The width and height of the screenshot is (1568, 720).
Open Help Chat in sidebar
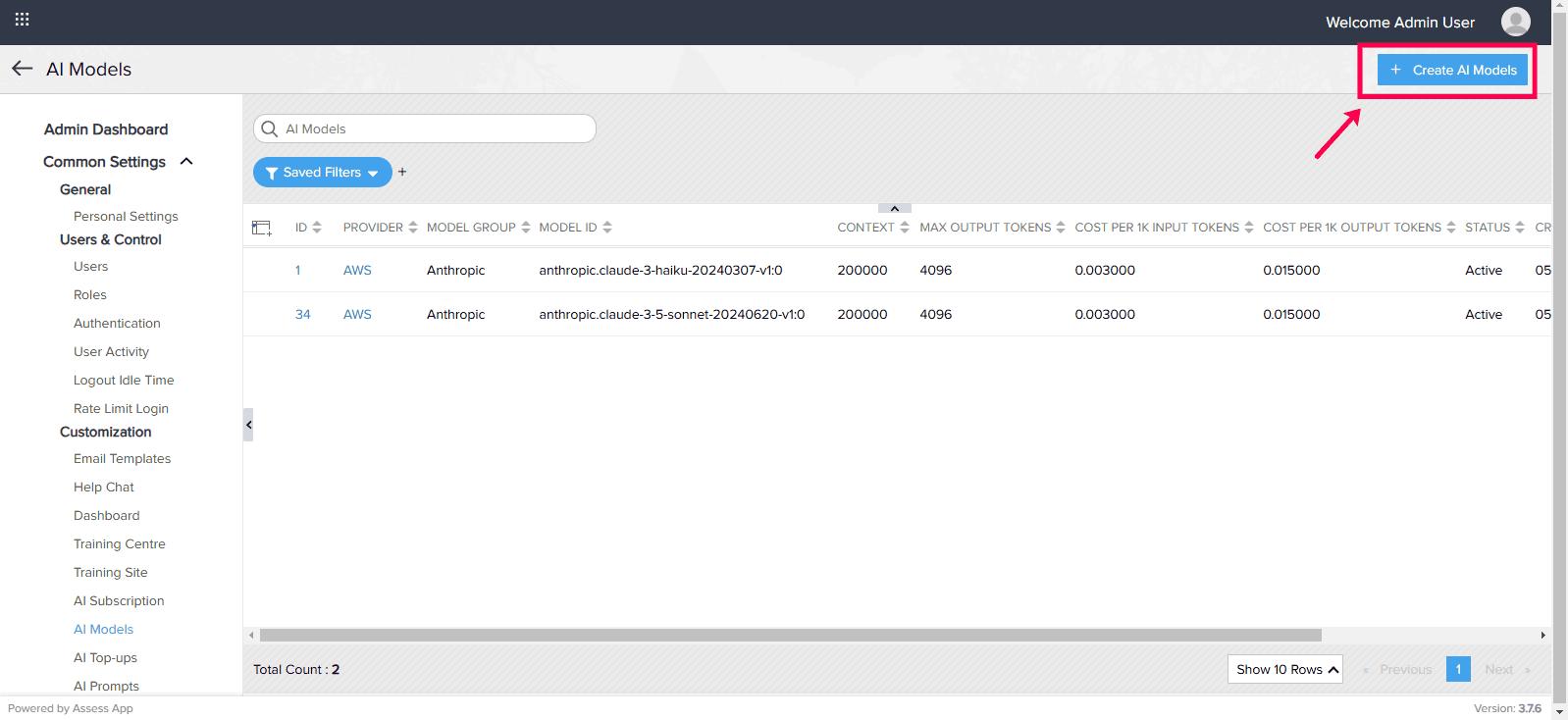(104, 488)
